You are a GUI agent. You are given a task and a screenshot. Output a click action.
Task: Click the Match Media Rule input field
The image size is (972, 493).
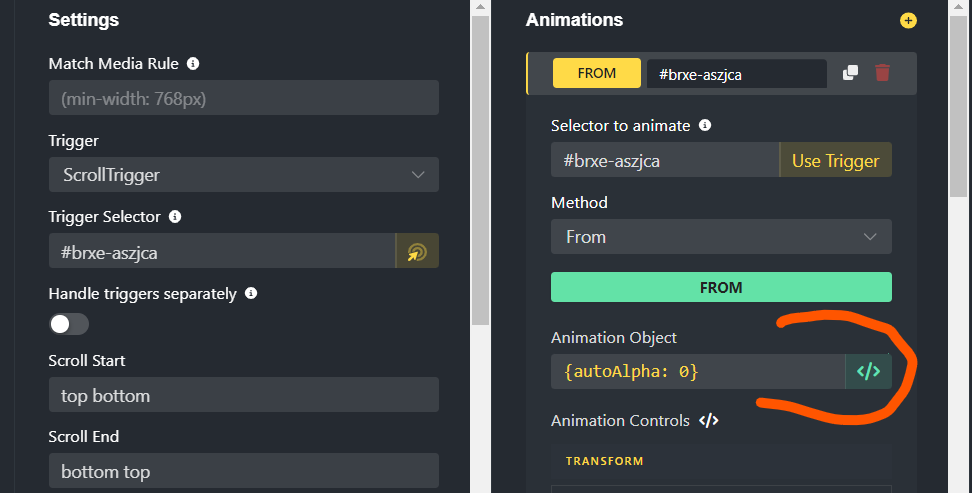(x=243, y=99)
